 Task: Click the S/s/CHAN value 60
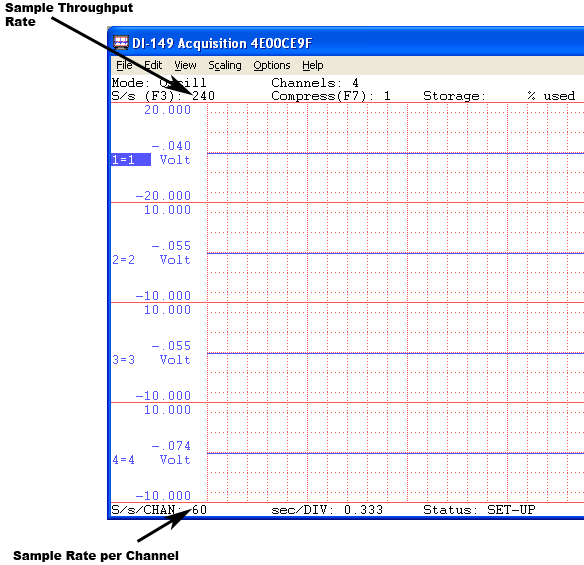pos(199,510)
